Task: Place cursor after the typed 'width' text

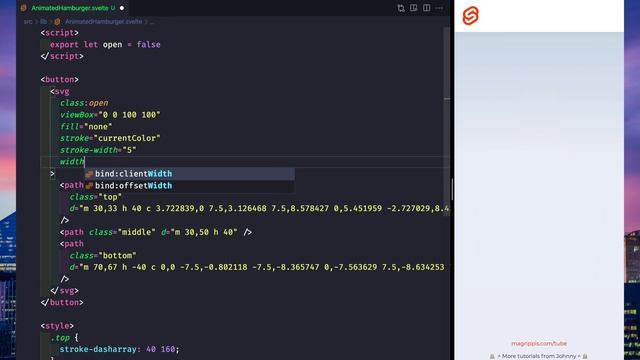Action: tap(84, 162)
